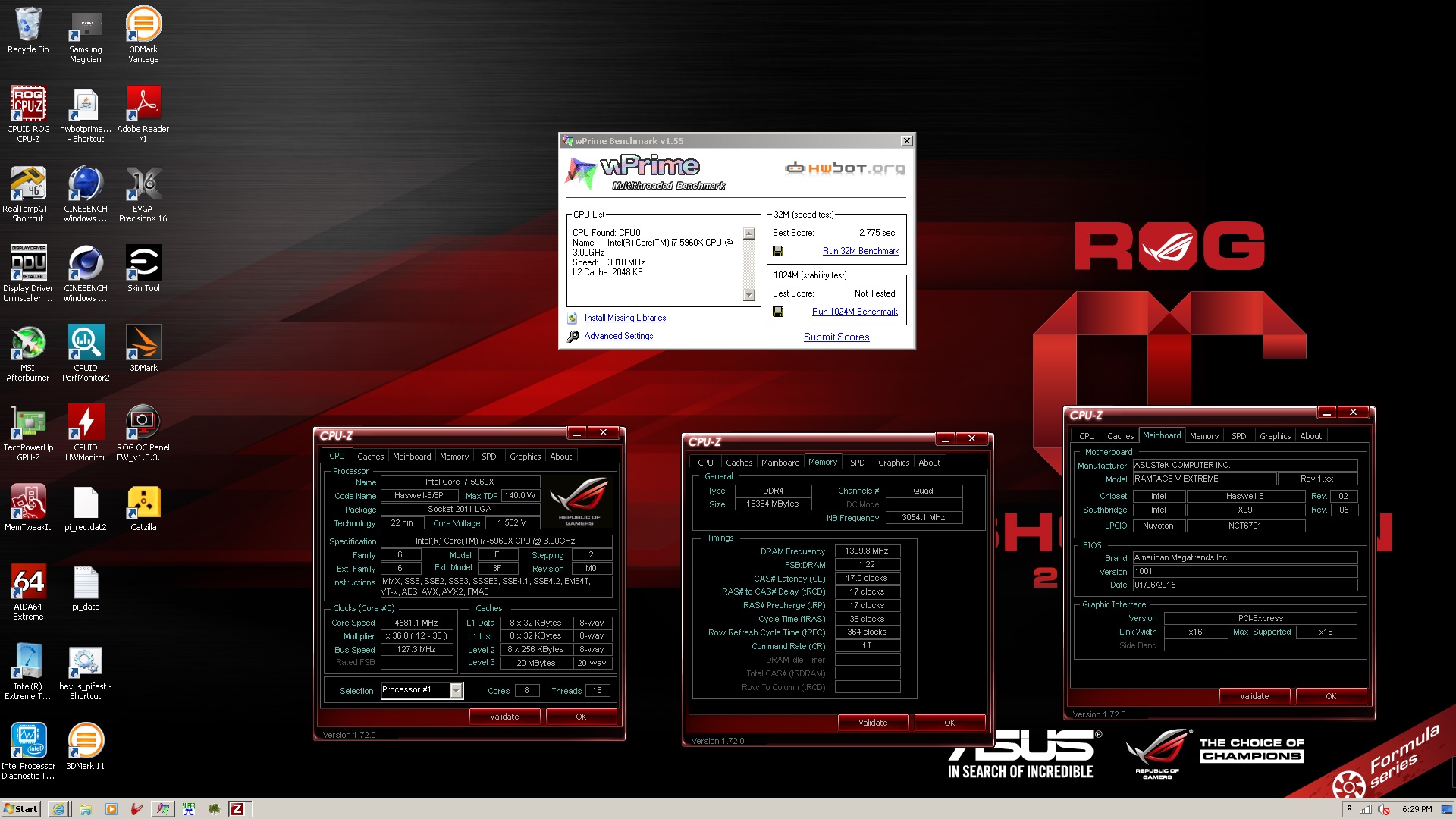This screenshot has height=819, width=1456.
Task: Open the hexus_pifast shortcut
Action: coord(86,672)
